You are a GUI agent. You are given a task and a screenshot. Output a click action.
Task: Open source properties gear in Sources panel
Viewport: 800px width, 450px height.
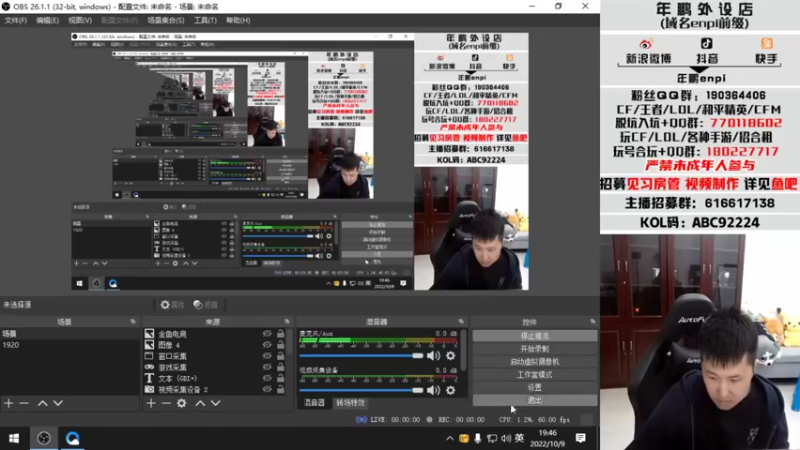(182, 403)
